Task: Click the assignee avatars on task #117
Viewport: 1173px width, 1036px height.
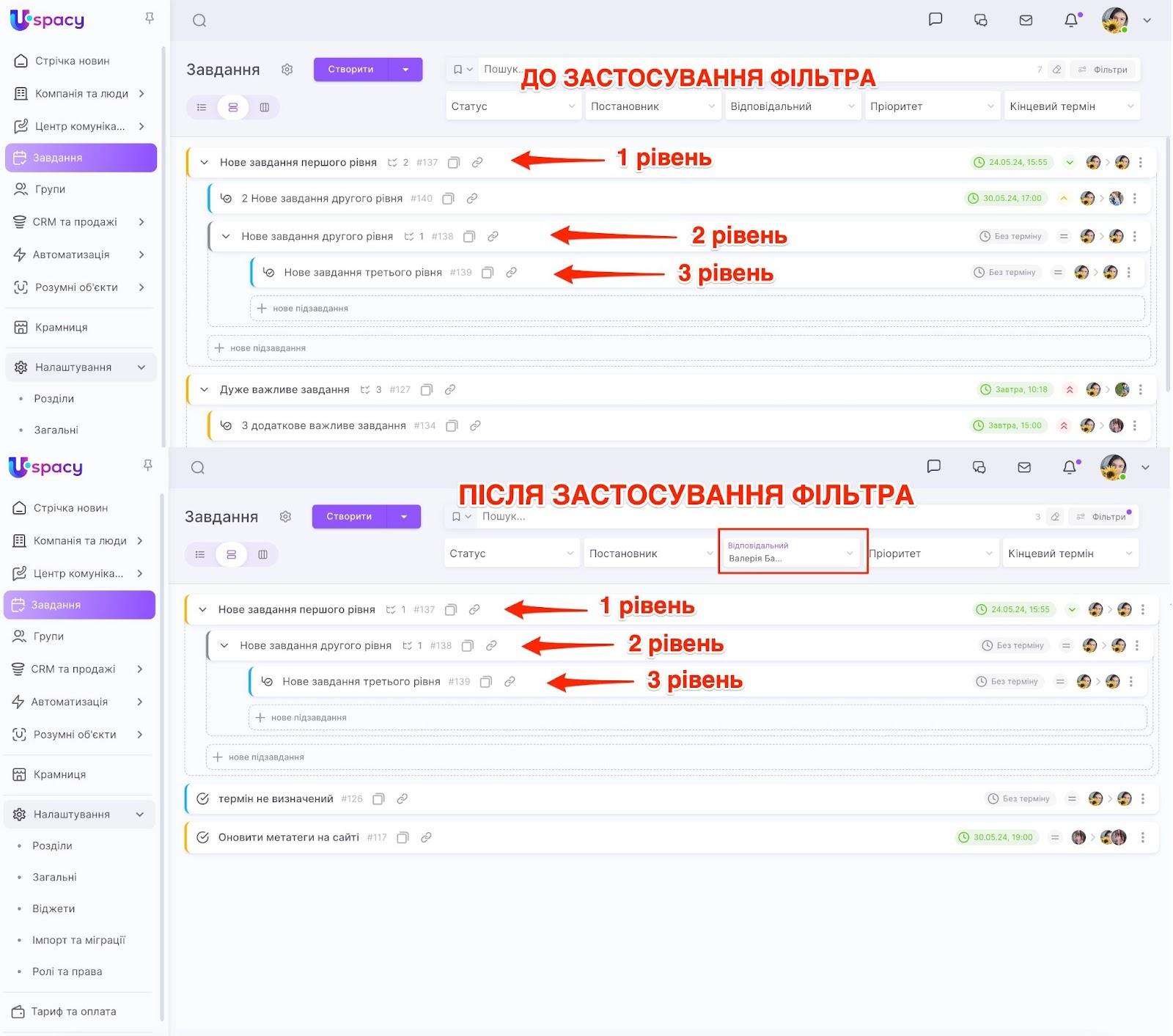Action: point(1114,837)
